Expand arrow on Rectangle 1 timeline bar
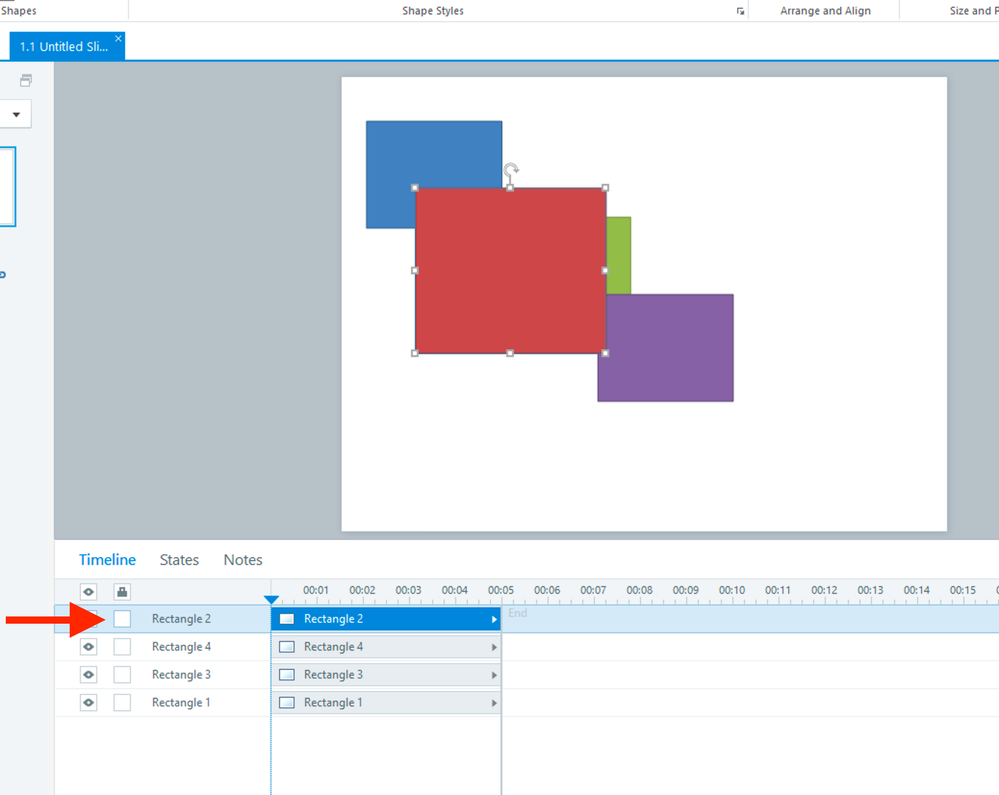Image resolution: width=999 pixels, height=795 pixels. [x=494, y=703]
